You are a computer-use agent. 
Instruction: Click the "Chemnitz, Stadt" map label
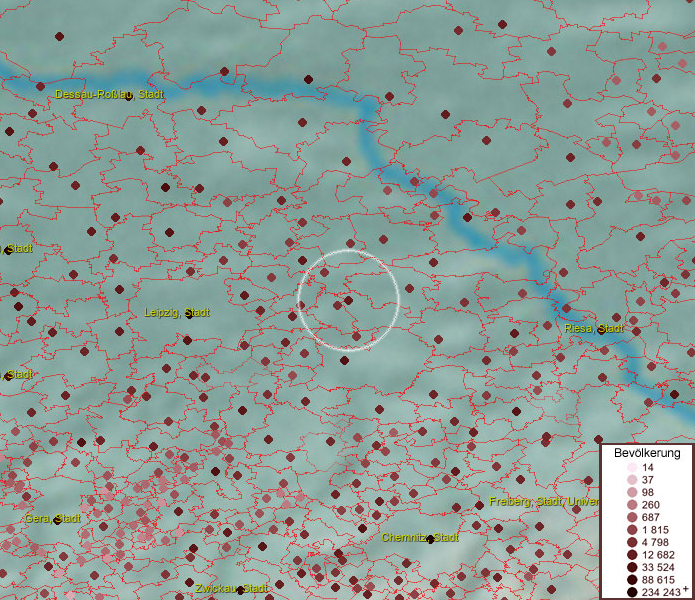point(420,538)
